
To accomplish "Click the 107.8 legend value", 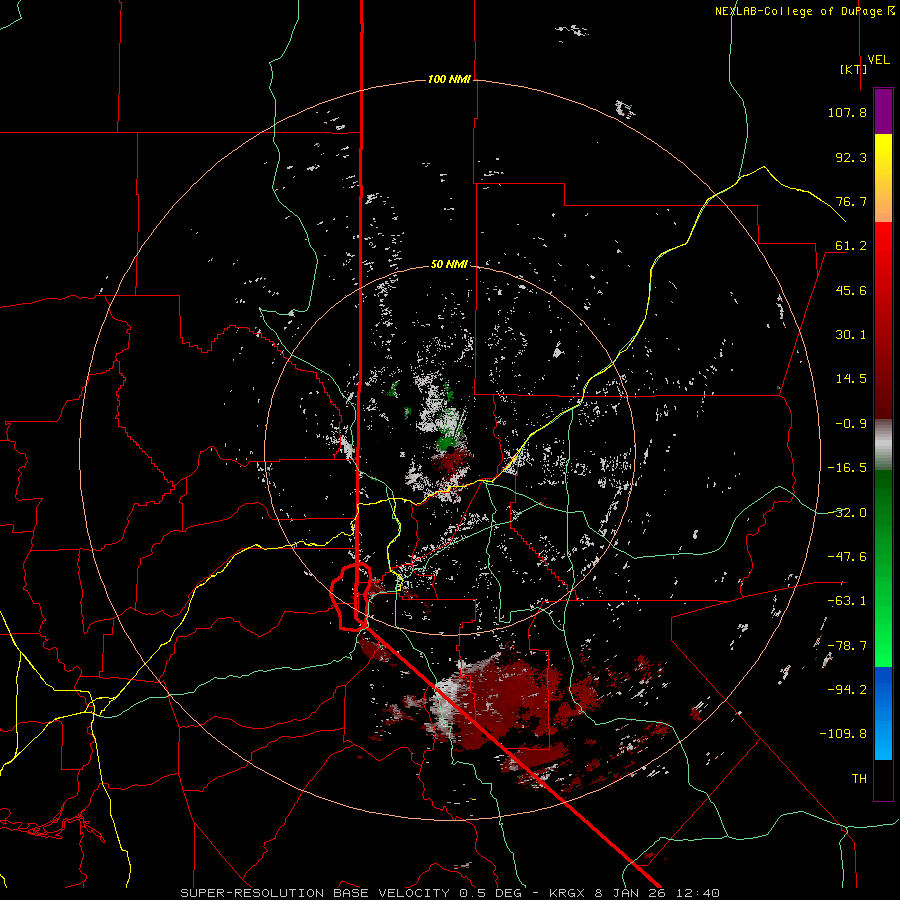I will [x=847, y=112].
